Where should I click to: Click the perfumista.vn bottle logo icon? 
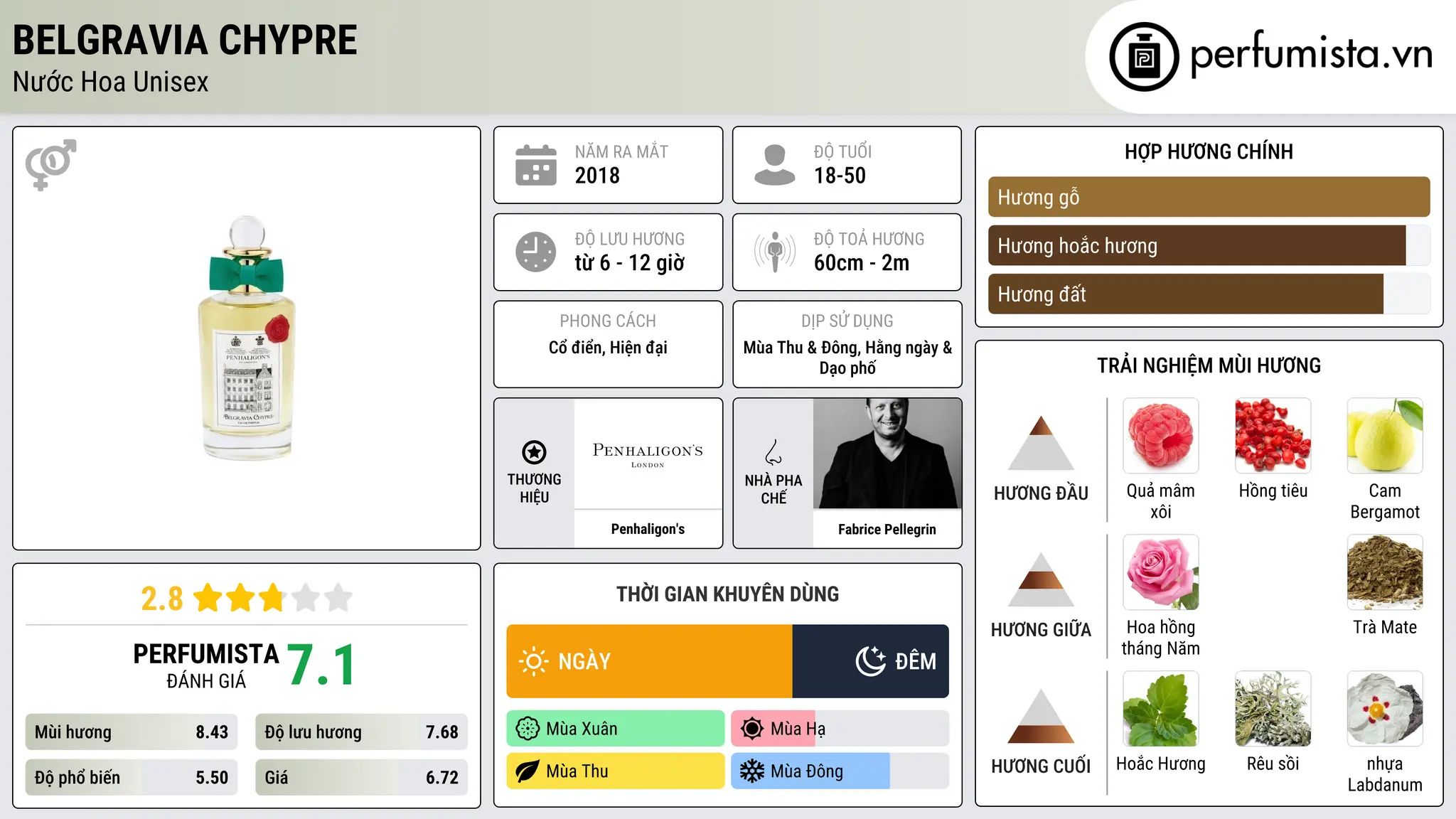(x=1144, y=57)
